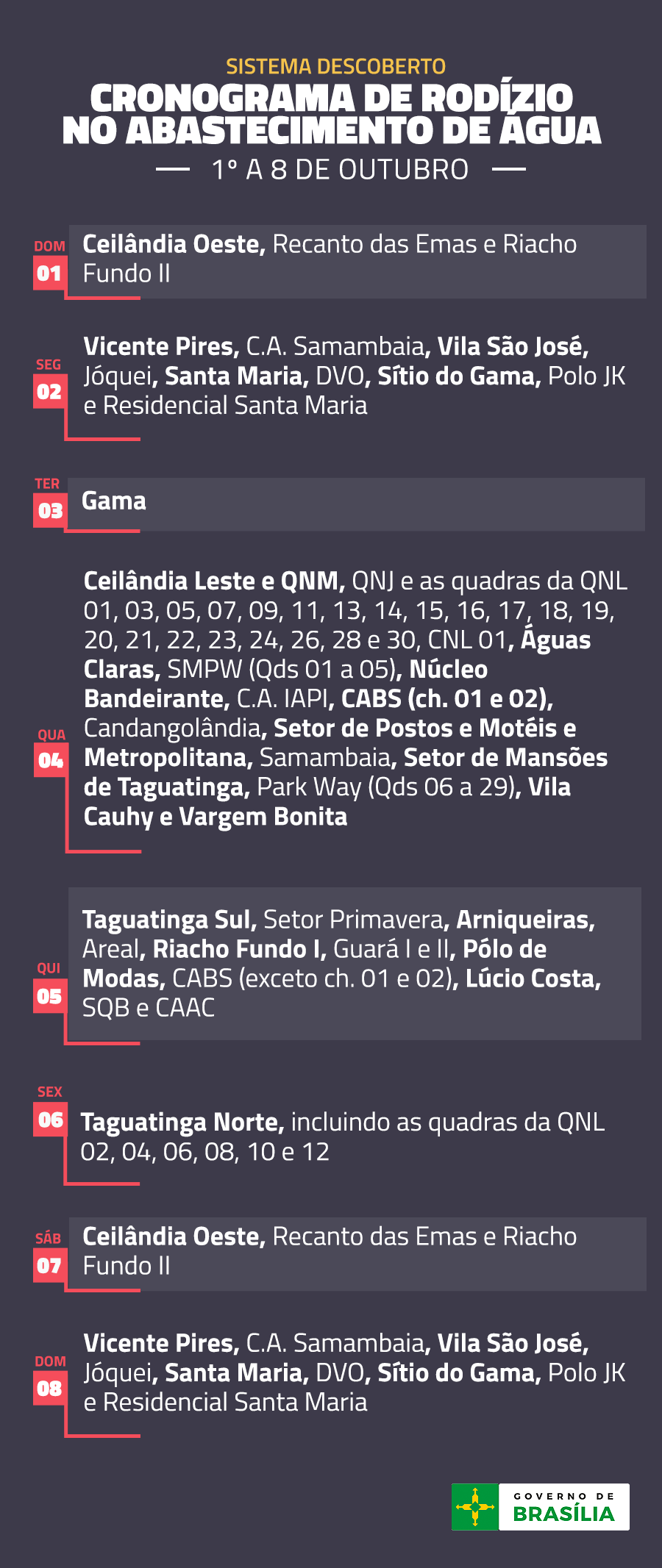Click the Cronograma de Rodízio main title
This screenshot has width=662, height=1568.
(x=332, y=115)
